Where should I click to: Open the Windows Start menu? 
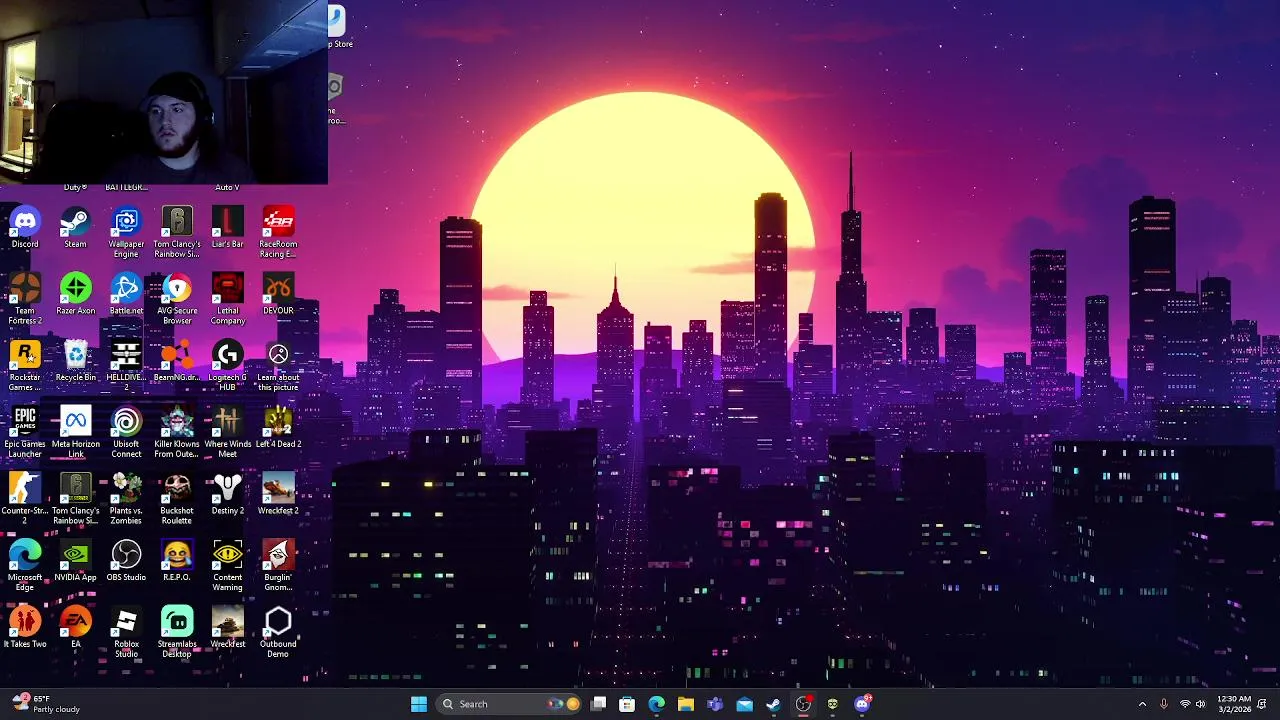tap(419, 704)
